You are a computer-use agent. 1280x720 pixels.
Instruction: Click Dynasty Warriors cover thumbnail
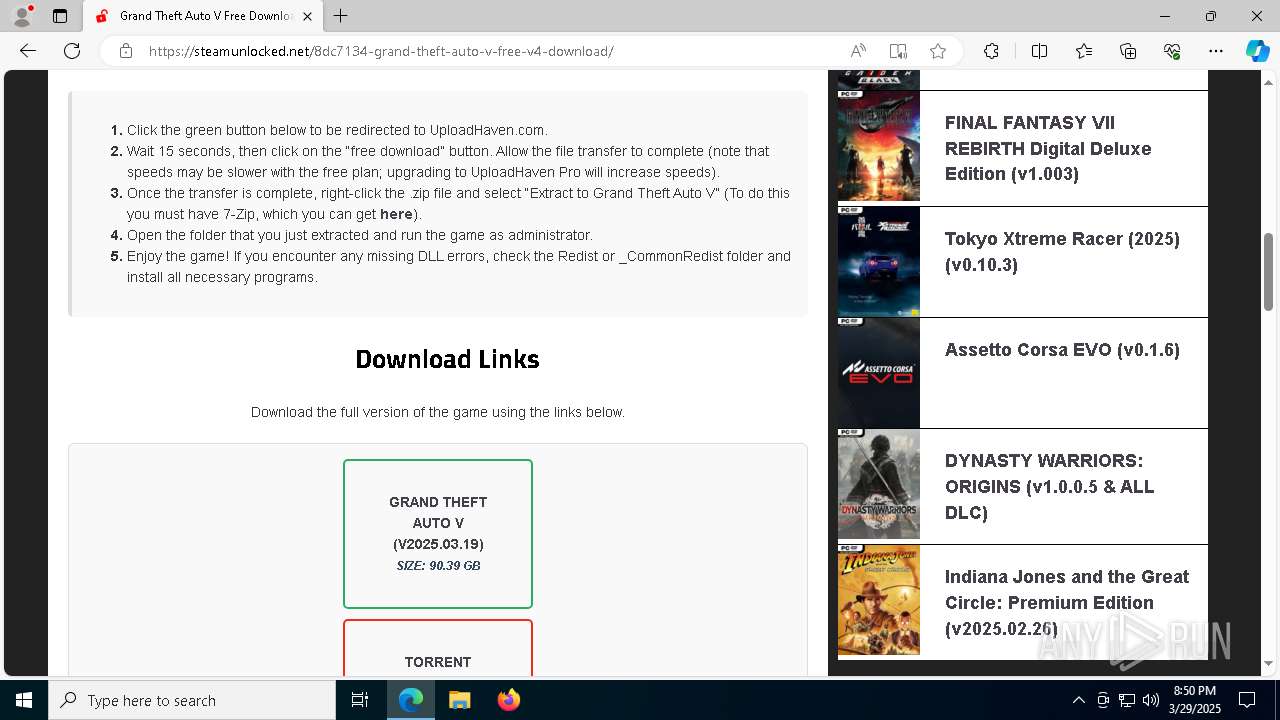[x=879, y=484]
